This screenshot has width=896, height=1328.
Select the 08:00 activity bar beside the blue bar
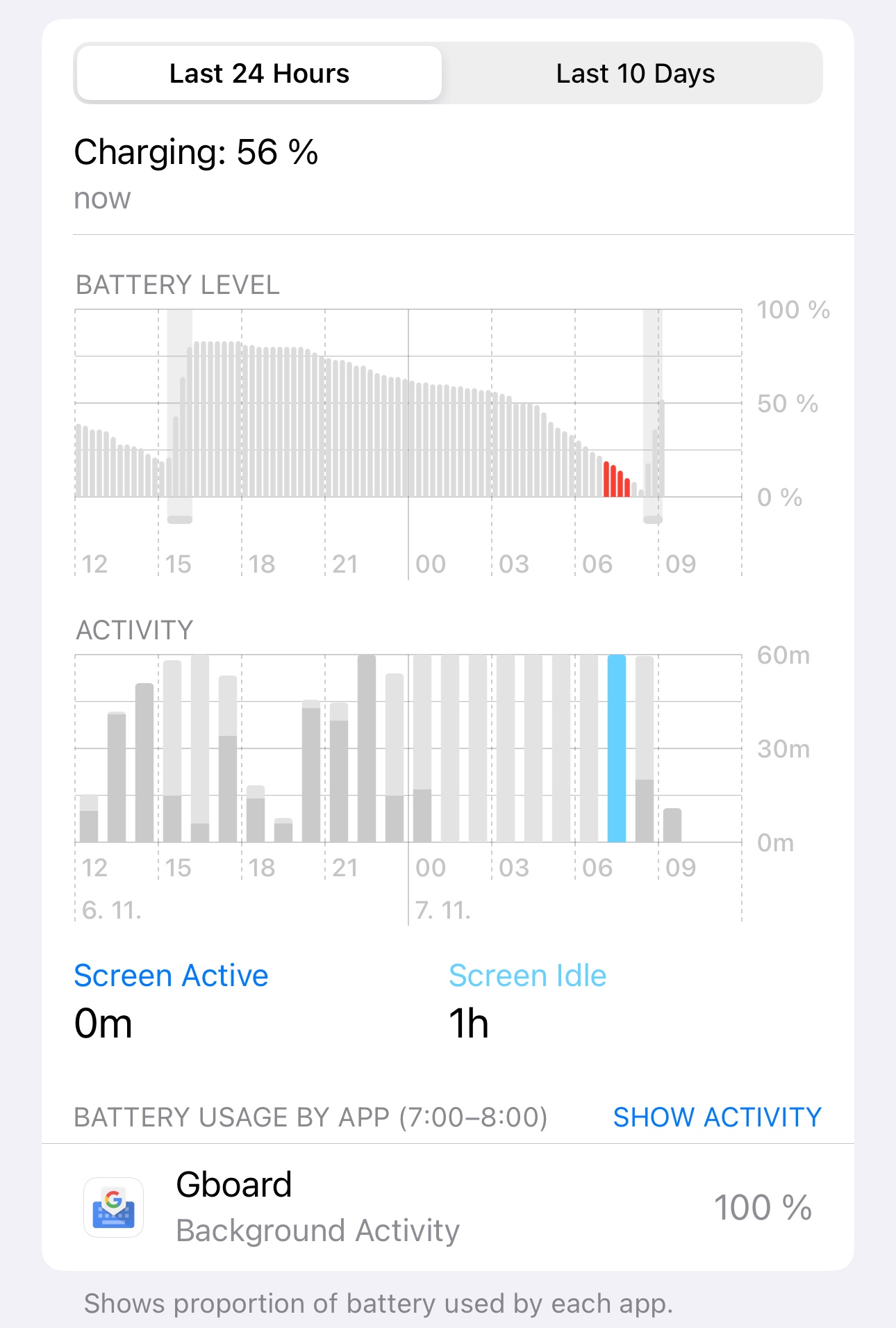tap(645, 749)
